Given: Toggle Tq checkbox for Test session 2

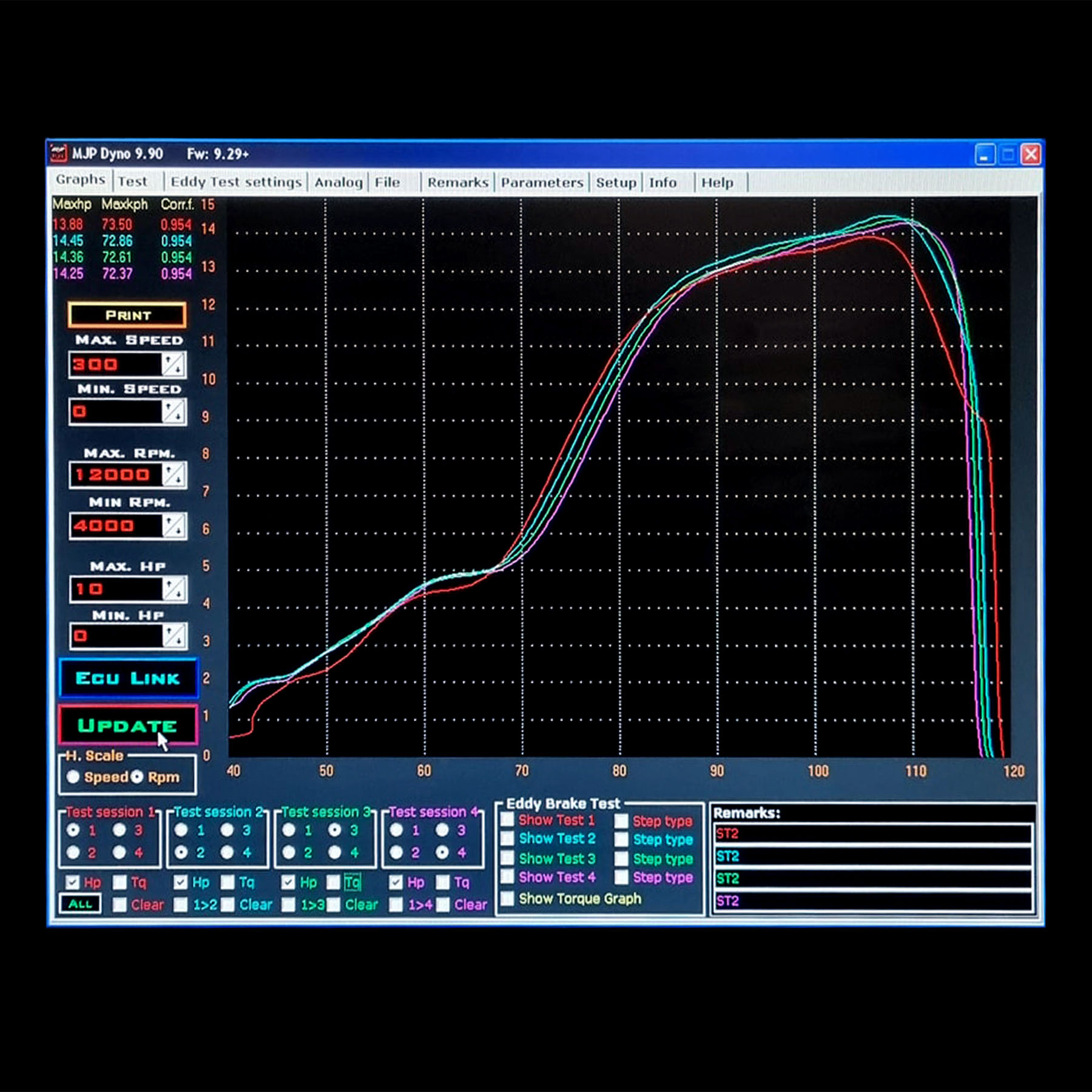Looking at the screenshot, I should pos(227,882).
